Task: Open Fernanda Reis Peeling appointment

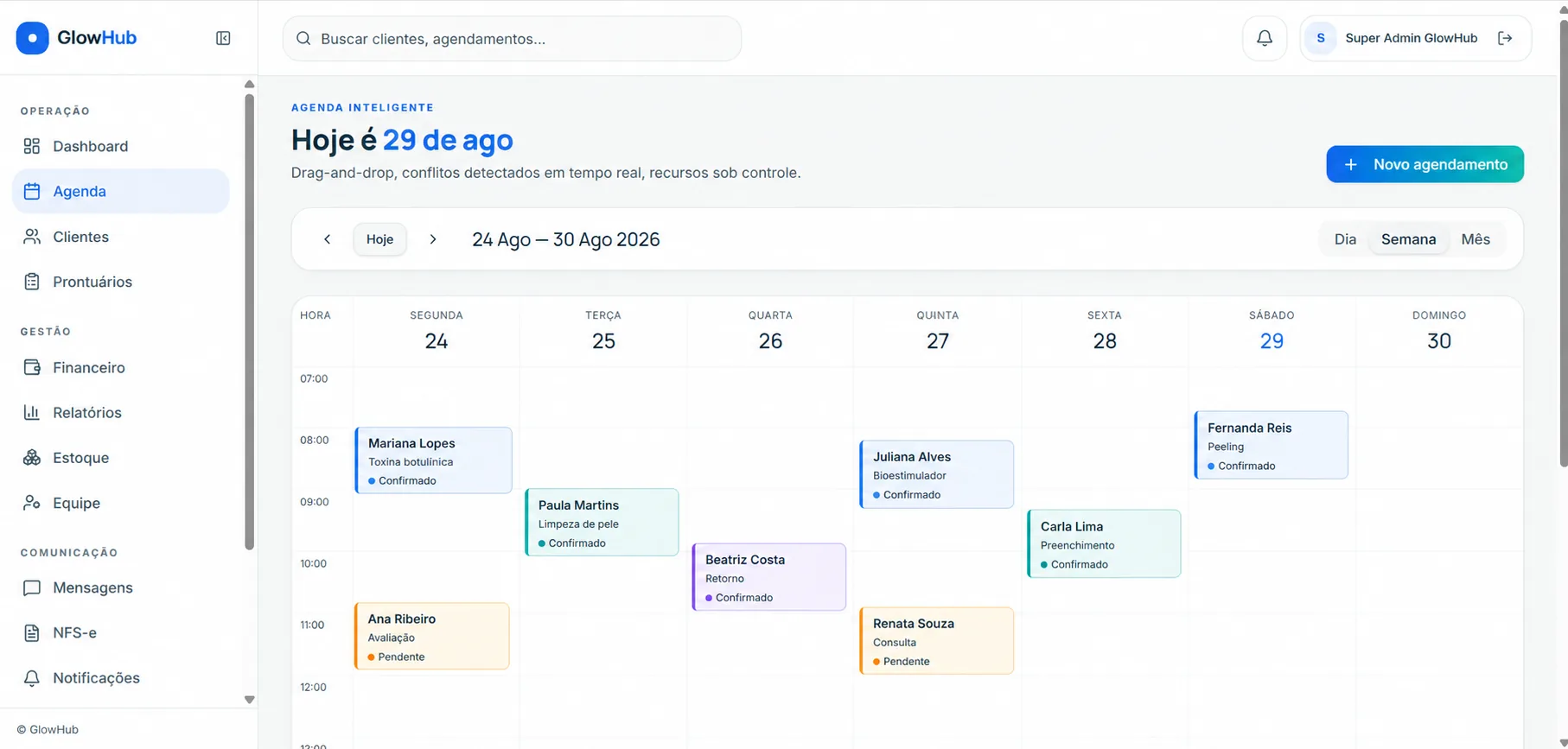Action: tap(1271, 445)
